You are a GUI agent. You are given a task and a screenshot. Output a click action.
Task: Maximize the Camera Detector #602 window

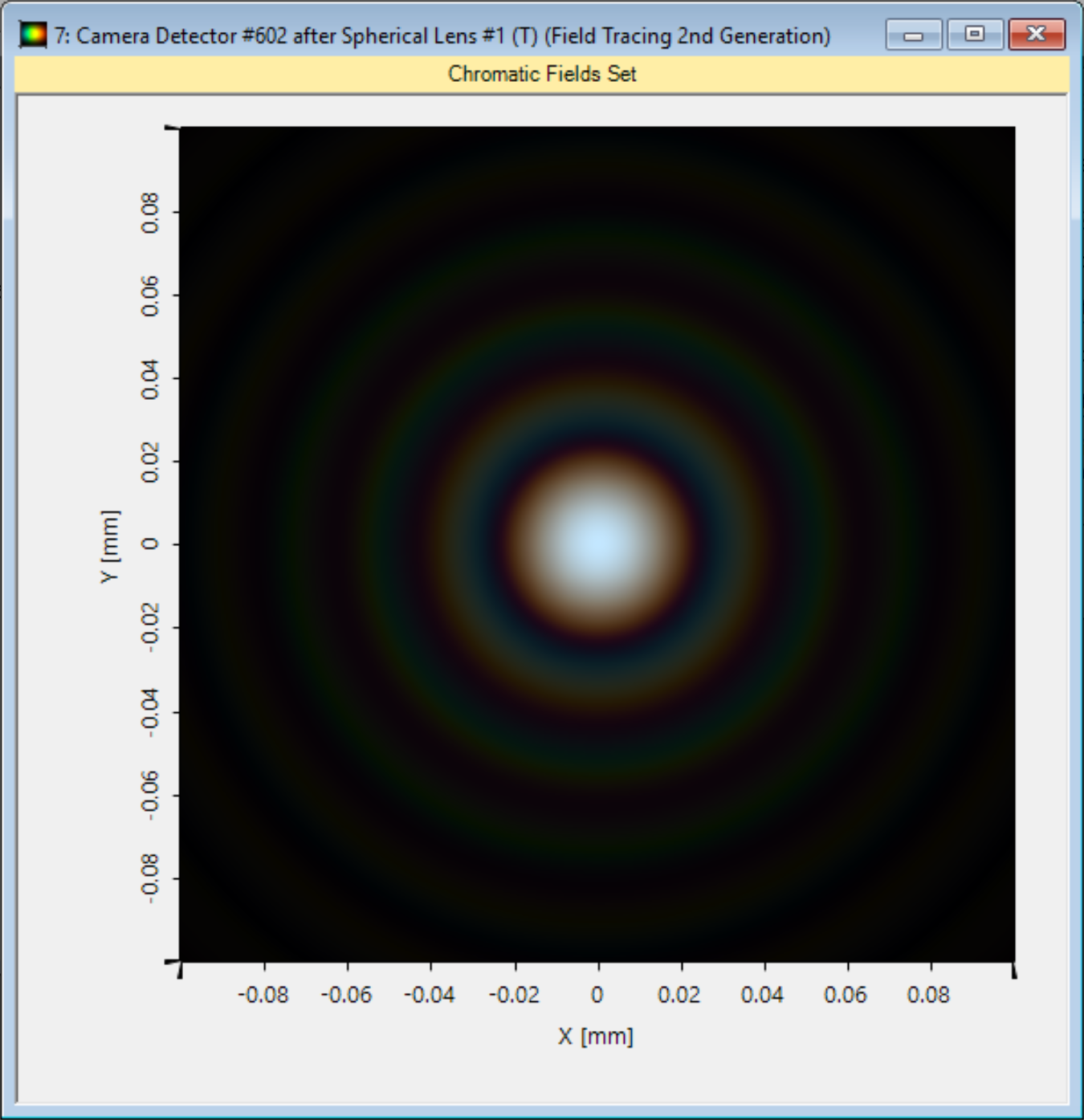[975, 35]
